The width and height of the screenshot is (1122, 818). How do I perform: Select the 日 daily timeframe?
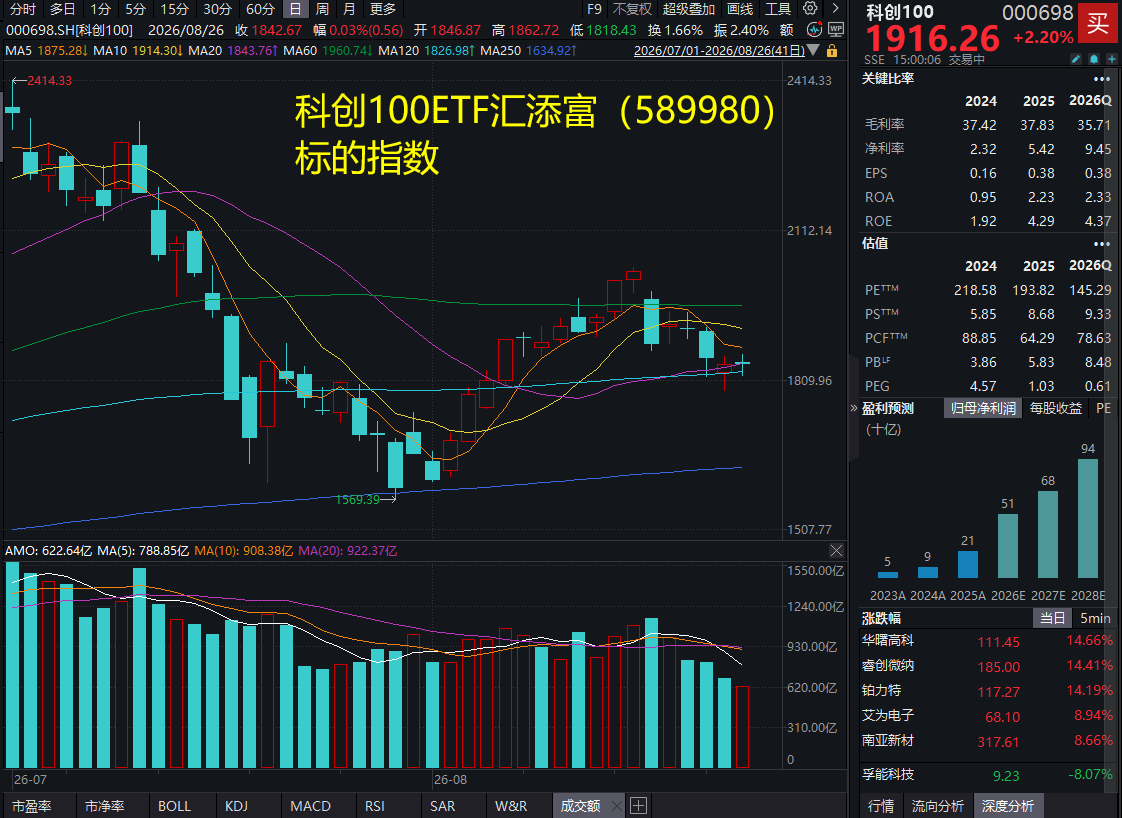tap(295, 9)
